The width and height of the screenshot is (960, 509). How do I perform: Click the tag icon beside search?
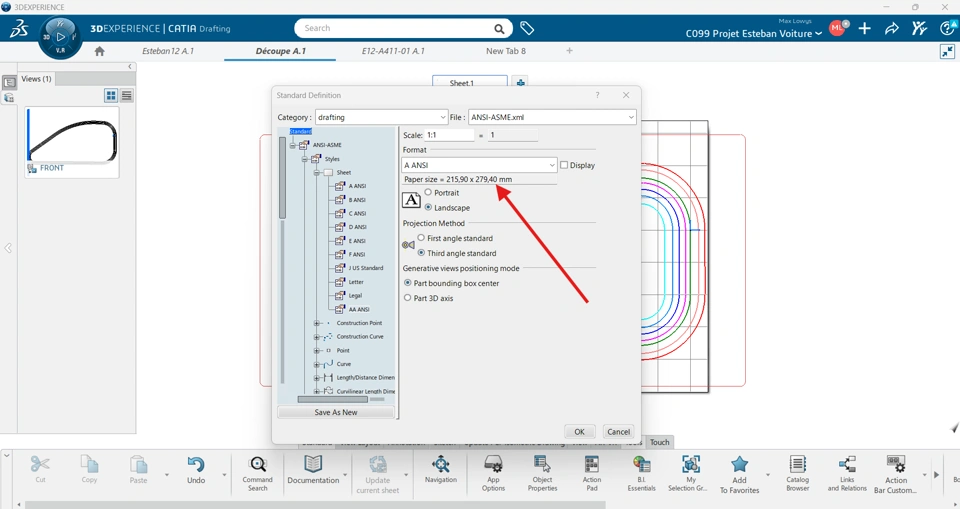527,28
